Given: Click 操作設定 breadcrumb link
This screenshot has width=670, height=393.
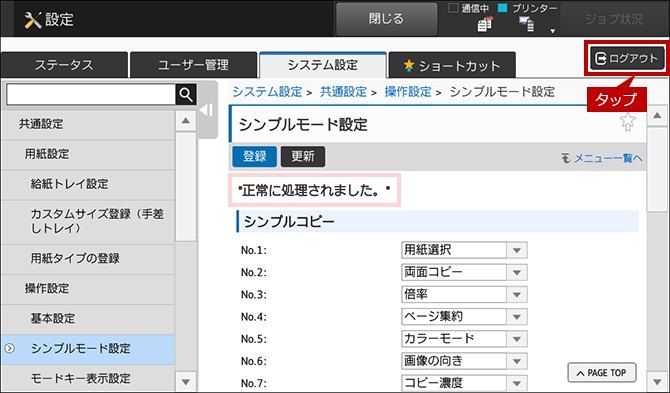Looking at the screenshot, I should [x=408, y=92].
